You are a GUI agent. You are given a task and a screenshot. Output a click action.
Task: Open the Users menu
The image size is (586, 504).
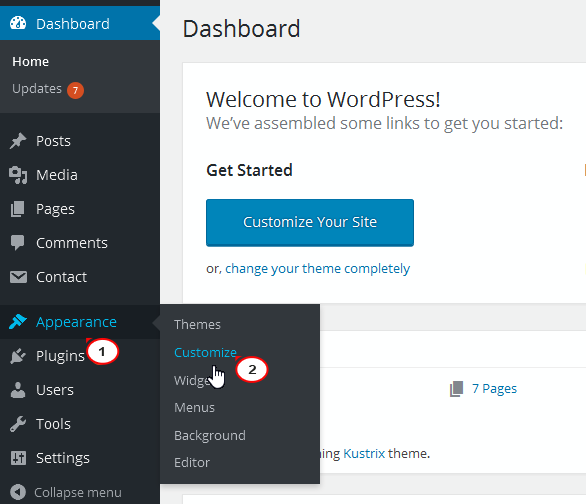[55, 390]
